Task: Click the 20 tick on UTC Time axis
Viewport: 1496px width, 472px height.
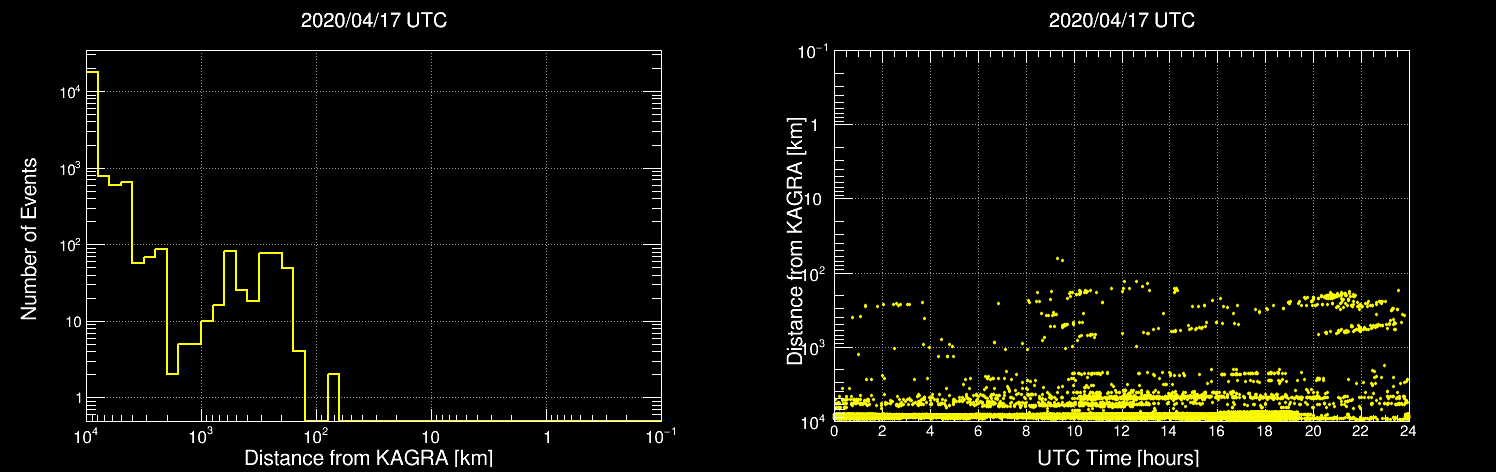Action: (1313, 431)
